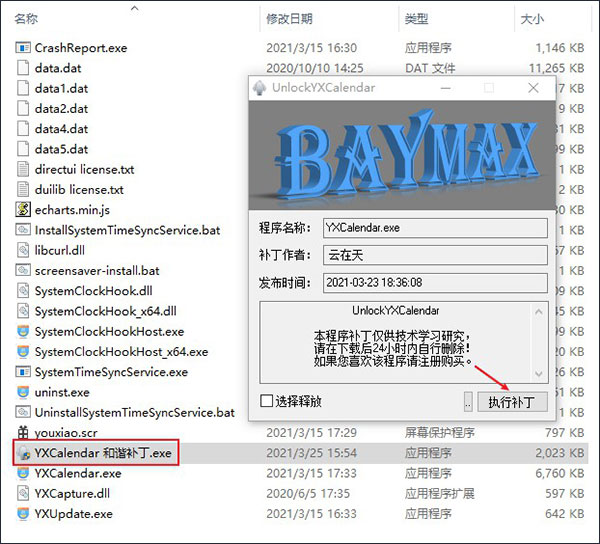The height and width of the screenshot is (544, 600).
Task: Click the date 2021/3/25 15:54
Action: 311,453
